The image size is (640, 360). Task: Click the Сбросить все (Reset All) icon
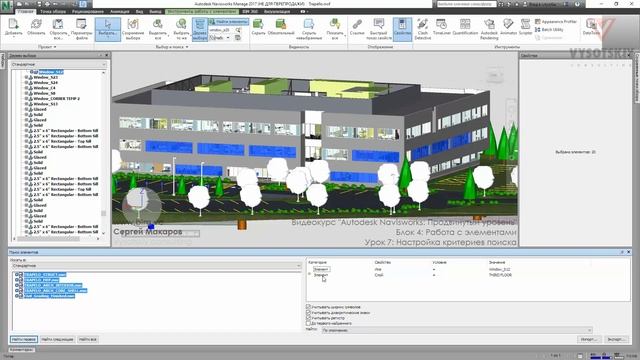(58, 29)
